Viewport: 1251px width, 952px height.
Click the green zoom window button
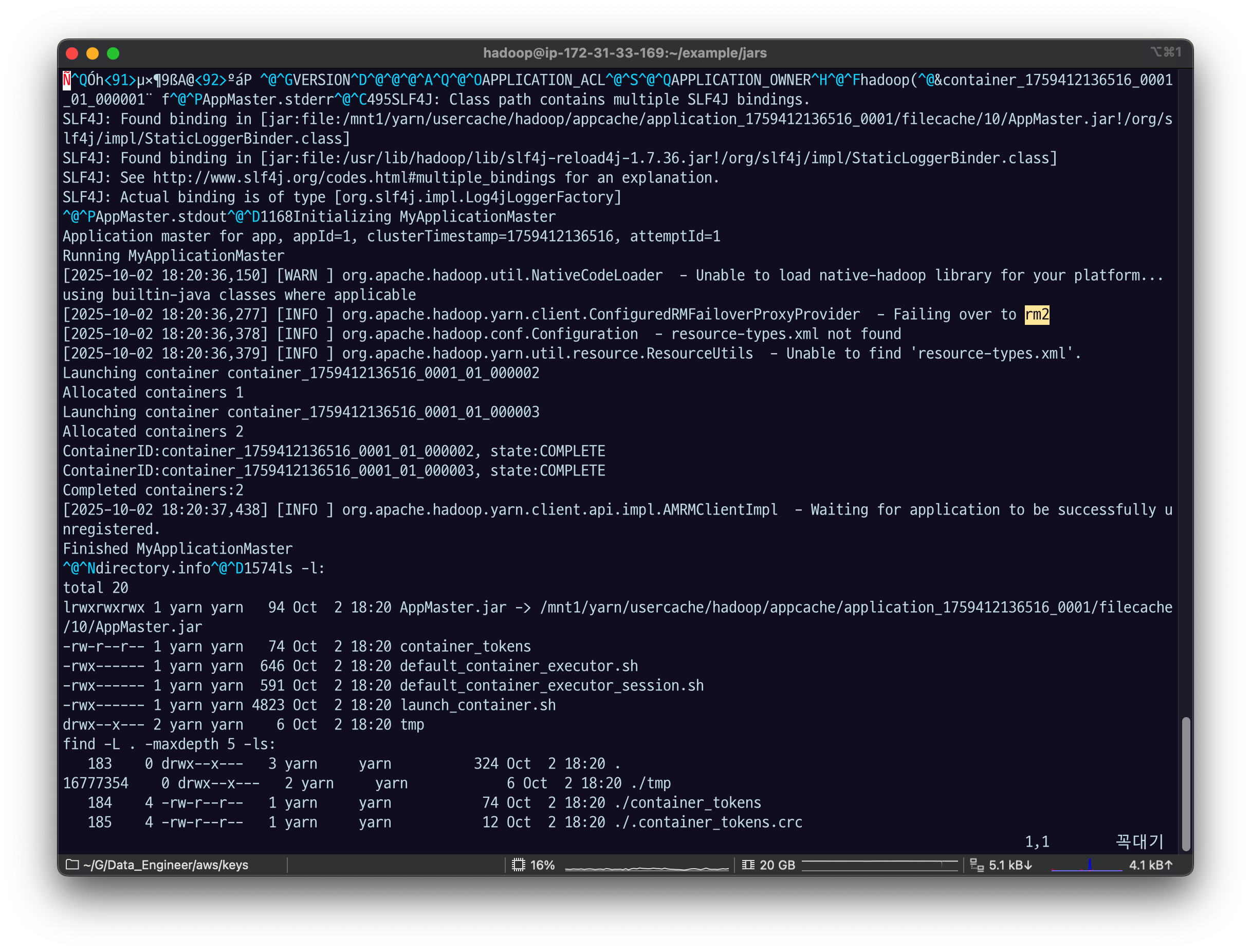click(113, 53)
